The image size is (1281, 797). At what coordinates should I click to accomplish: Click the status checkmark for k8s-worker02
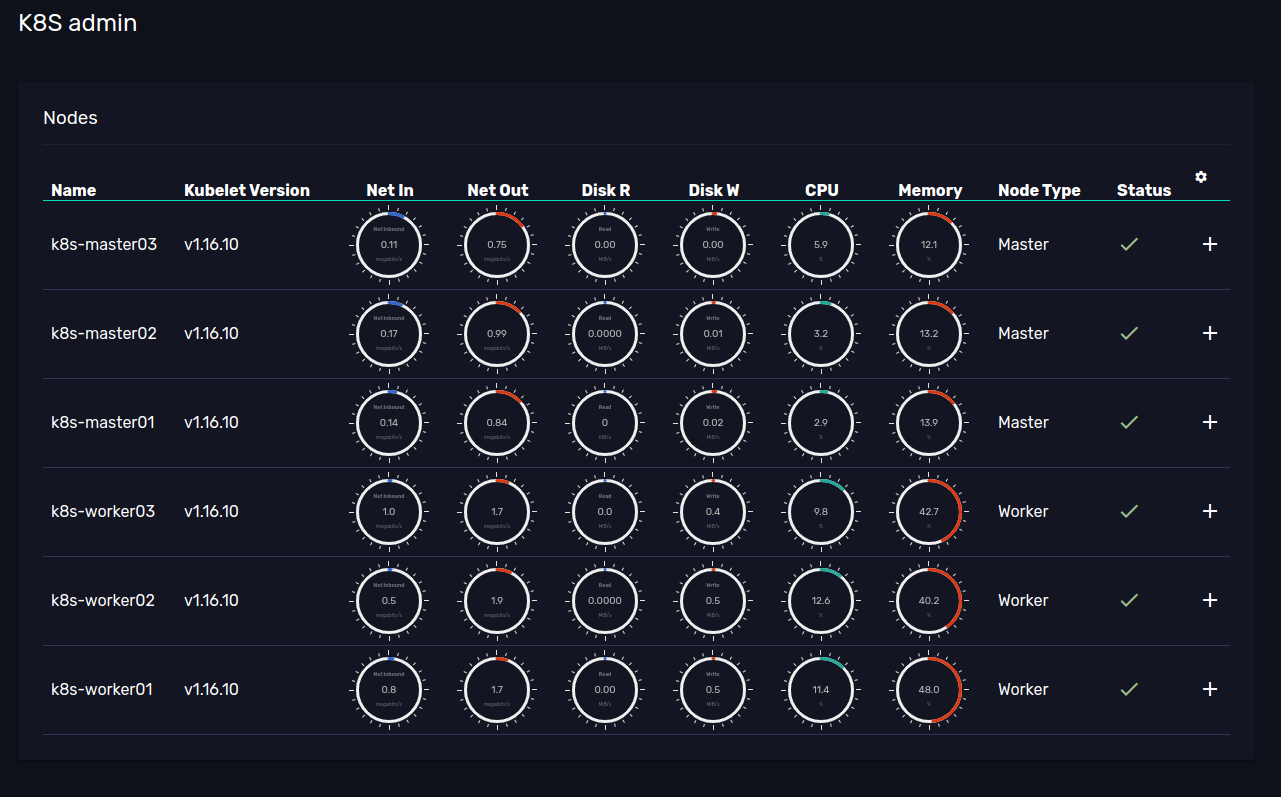(x=1129, y=600)
